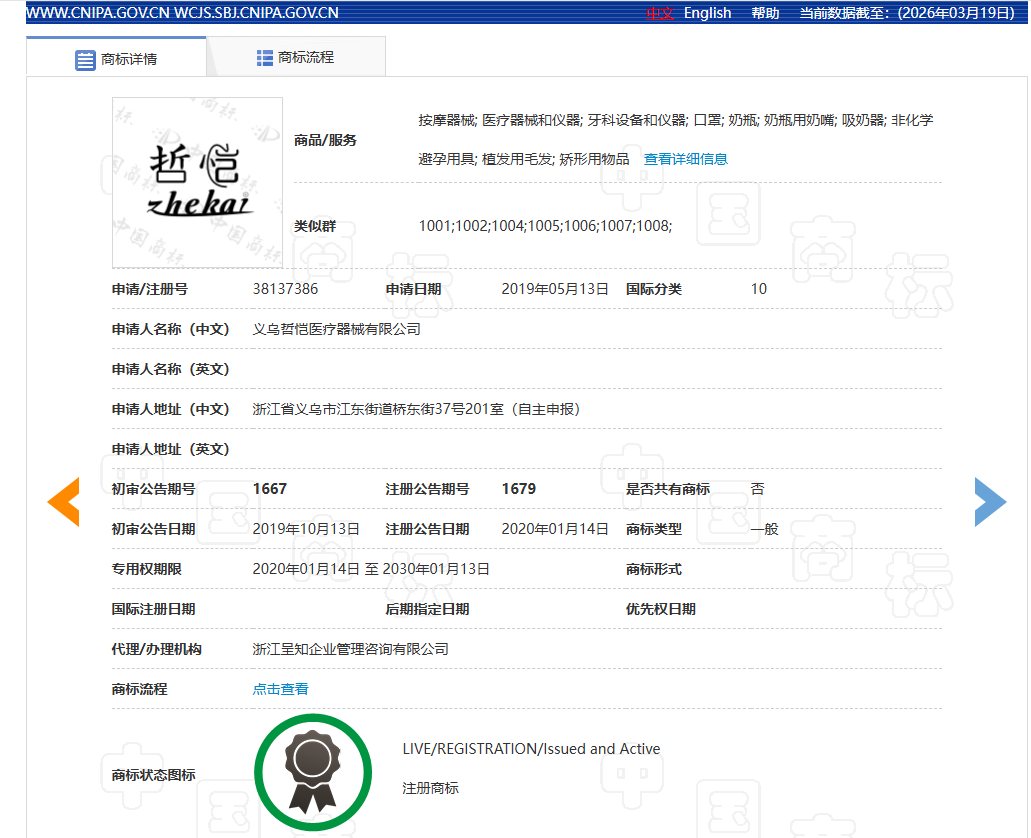The width and height of the screenshot is (1031, 838).
Task: Click the orange left navigation arrow
Action: 63,501
